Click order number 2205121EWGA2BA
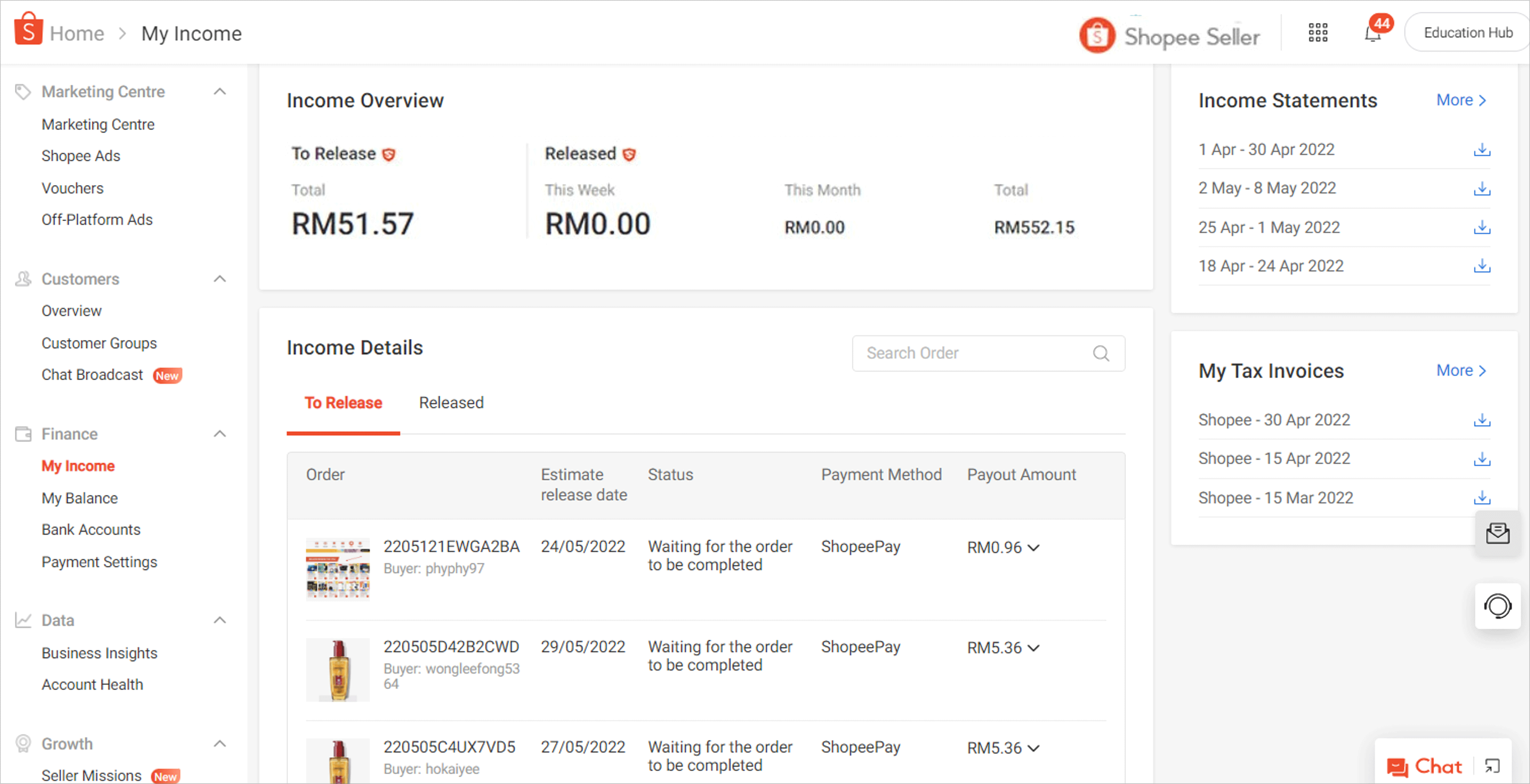The height and width of the screenshot is (784, 1530). tap(451, 547)
